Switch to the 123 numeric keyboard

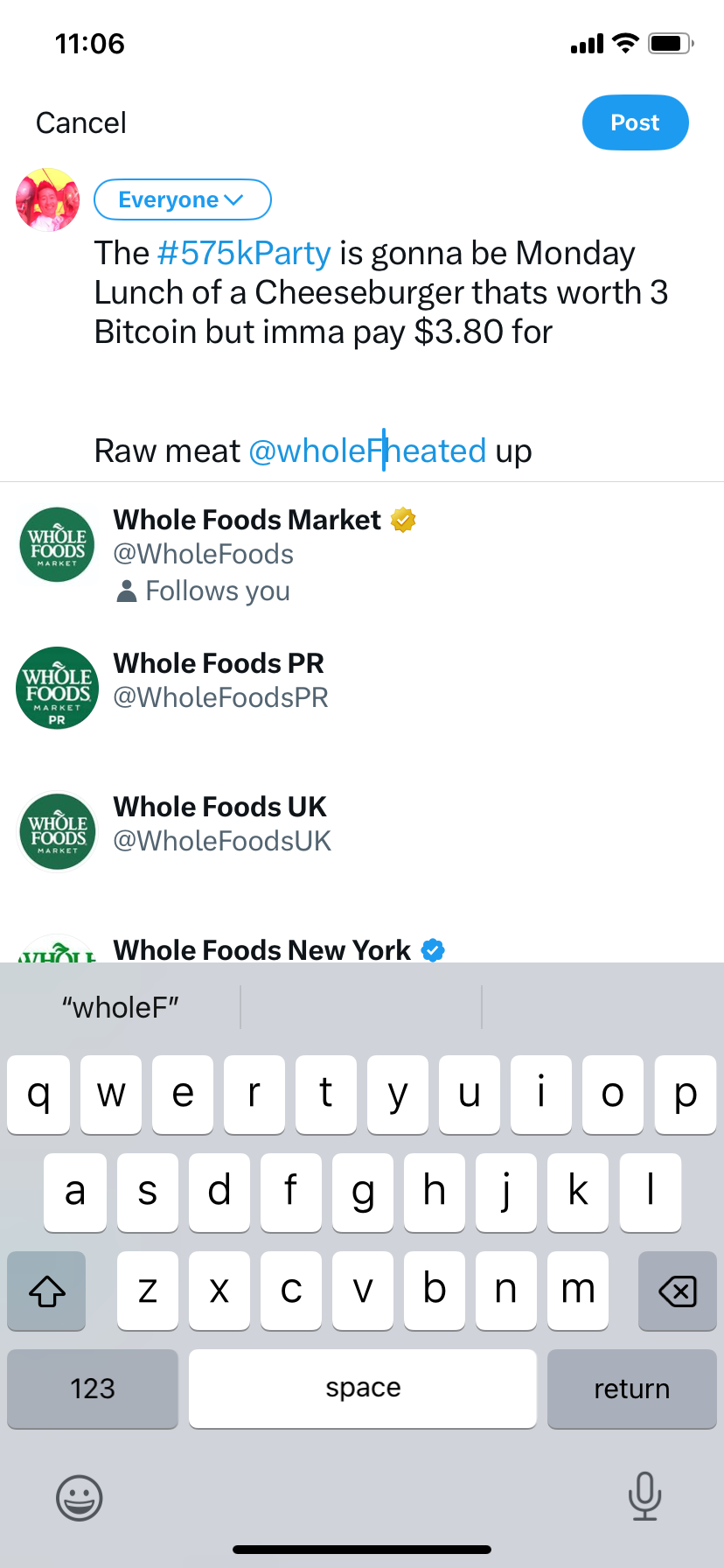[93, 1389]
